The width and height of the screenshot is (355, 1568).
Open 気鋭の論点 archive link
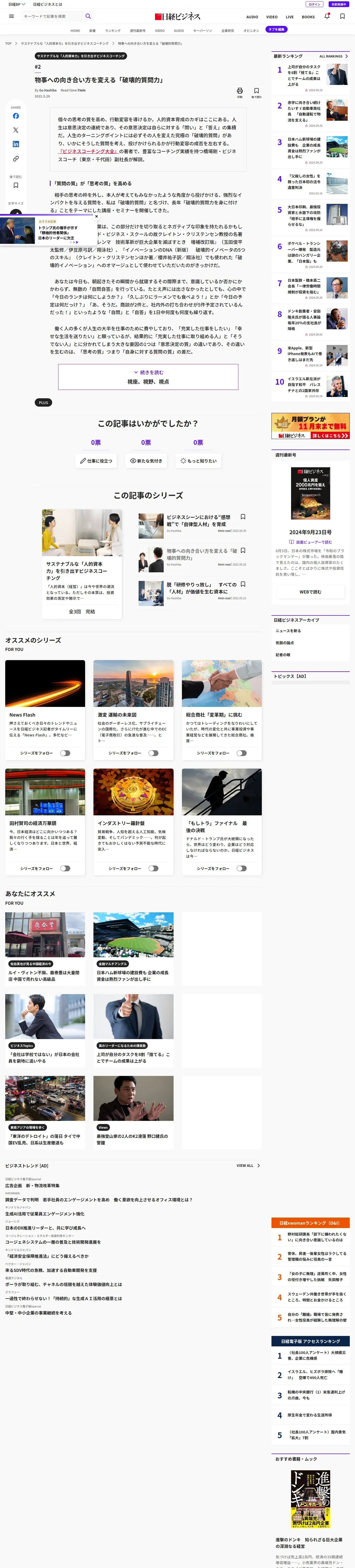pyautogui.click(x=285, y=643)
